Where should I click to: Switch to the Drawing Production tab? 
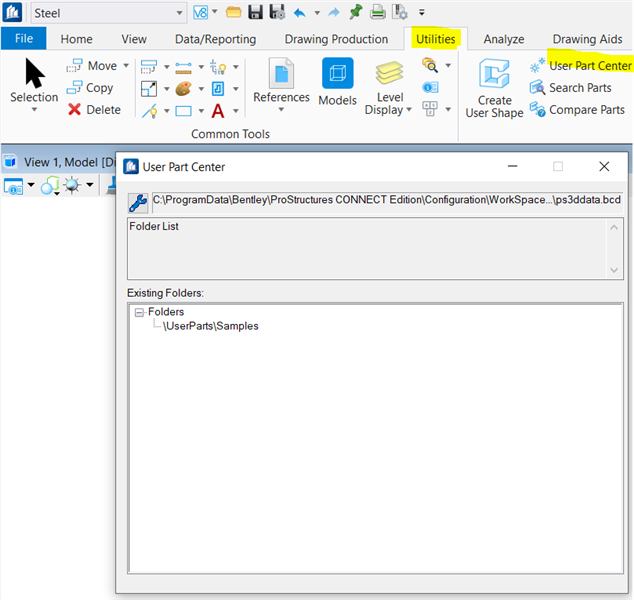tap(336, 39)
